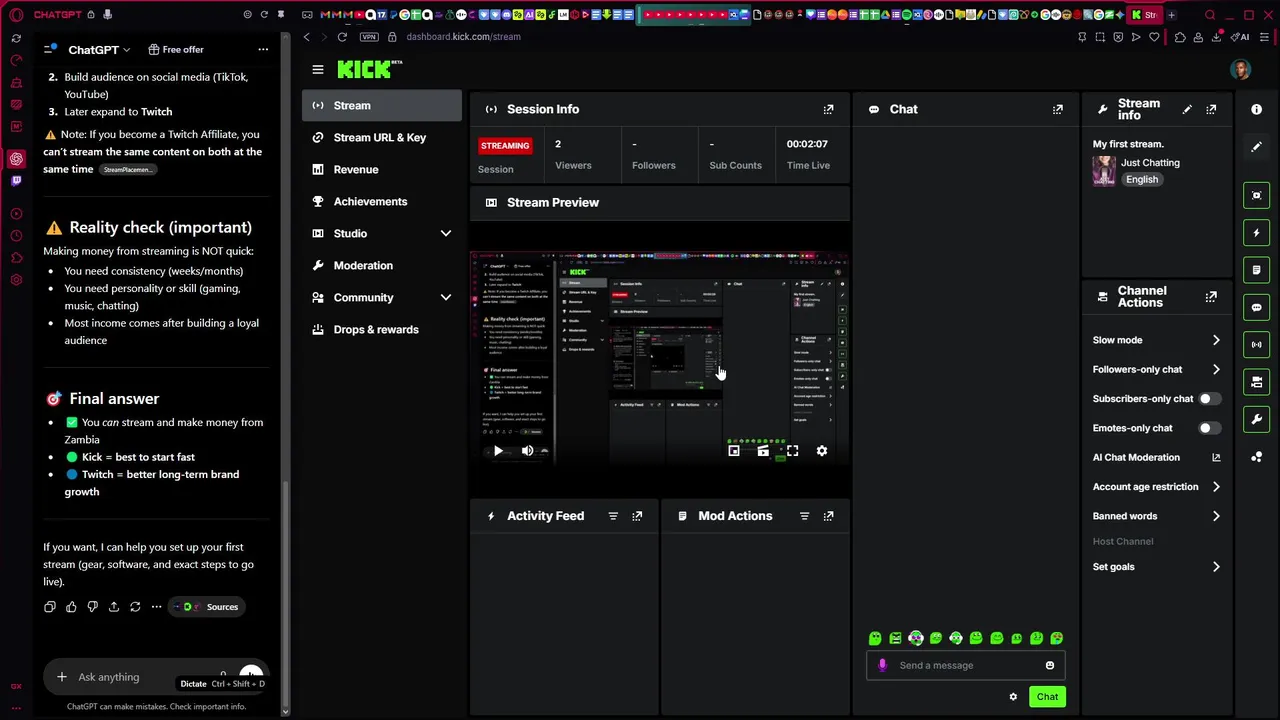Image resolution: width=1280 pixels, height=720 pixels.
Task: Open ChatGPT panel more options
Action: [x=263, y=50]
